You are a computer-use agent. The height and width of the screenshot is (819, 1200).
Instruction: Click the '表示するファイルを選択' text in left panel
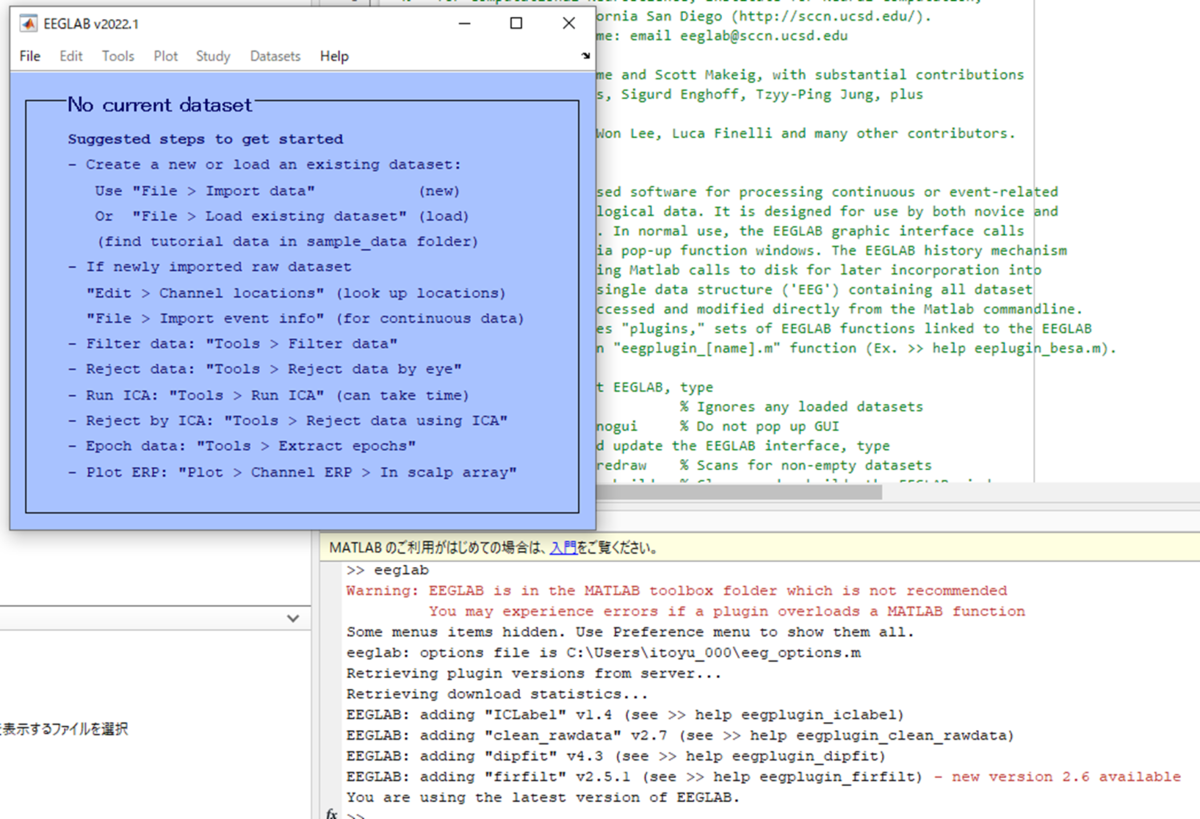(64, 729)
